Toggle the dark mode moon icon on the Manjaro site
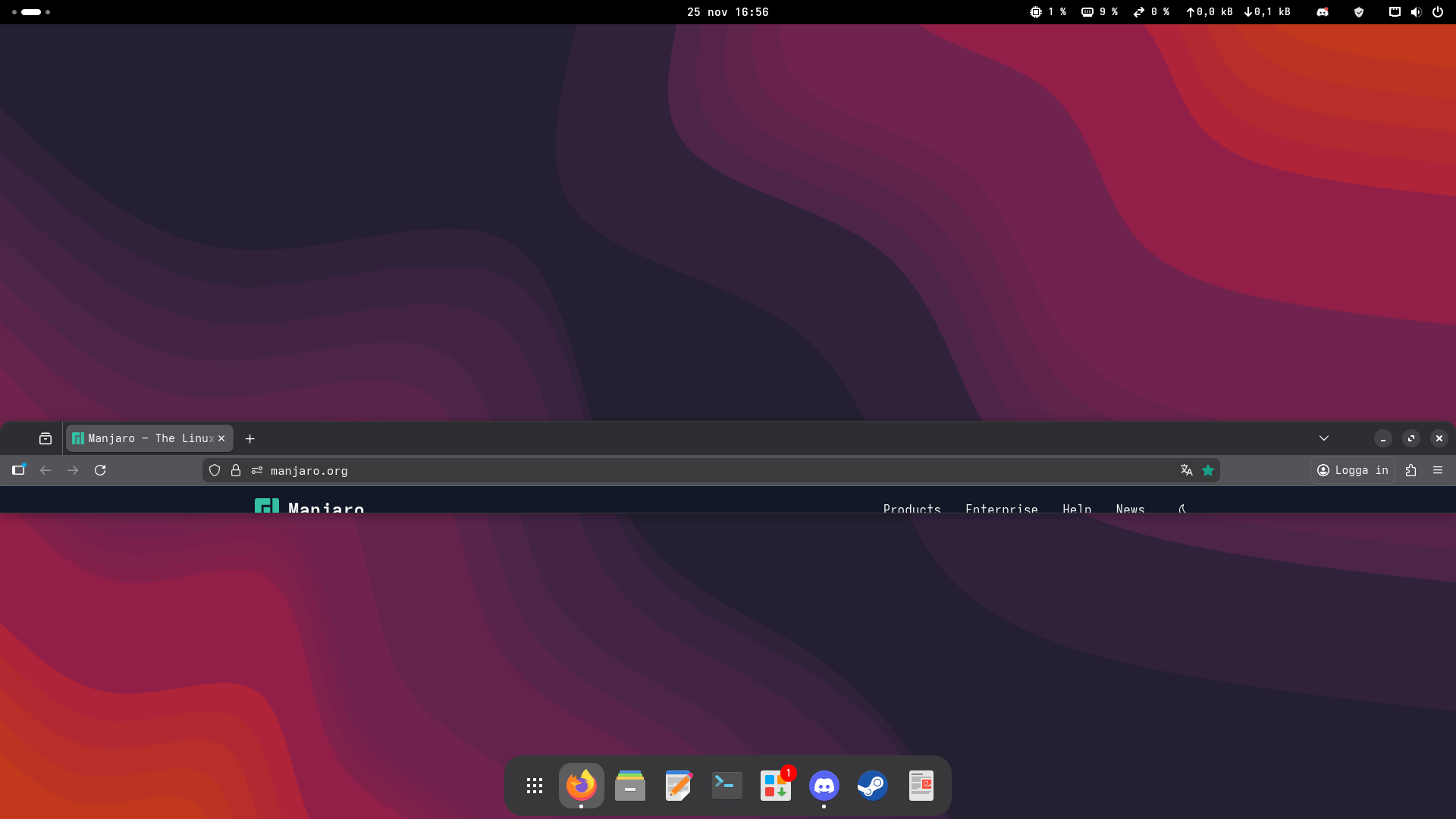This screenshot has width=1456, height=819. pos(1183,508)
